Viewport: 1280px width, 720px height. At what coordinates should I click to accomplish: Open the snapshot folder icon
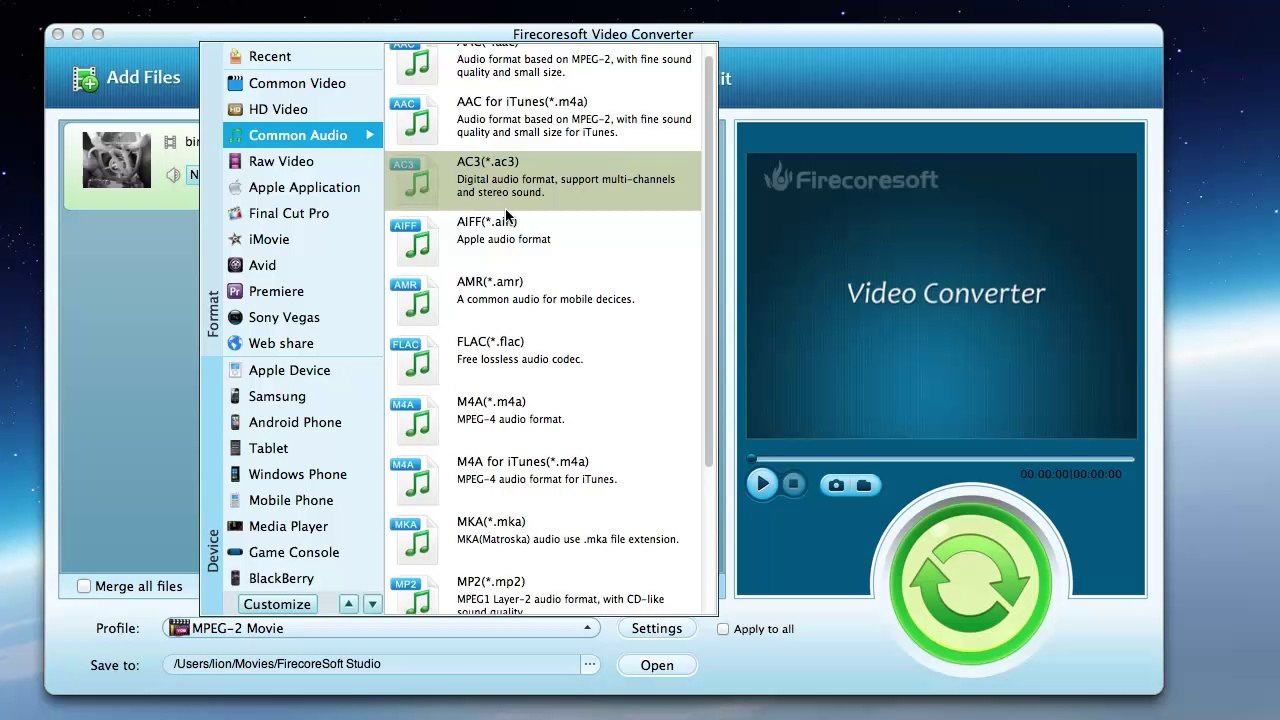coord(864,485)
